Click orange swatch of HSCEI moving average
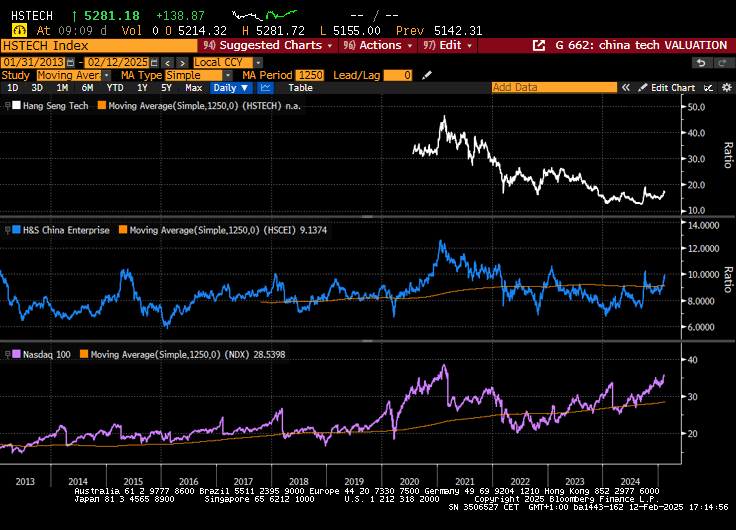 123,230
